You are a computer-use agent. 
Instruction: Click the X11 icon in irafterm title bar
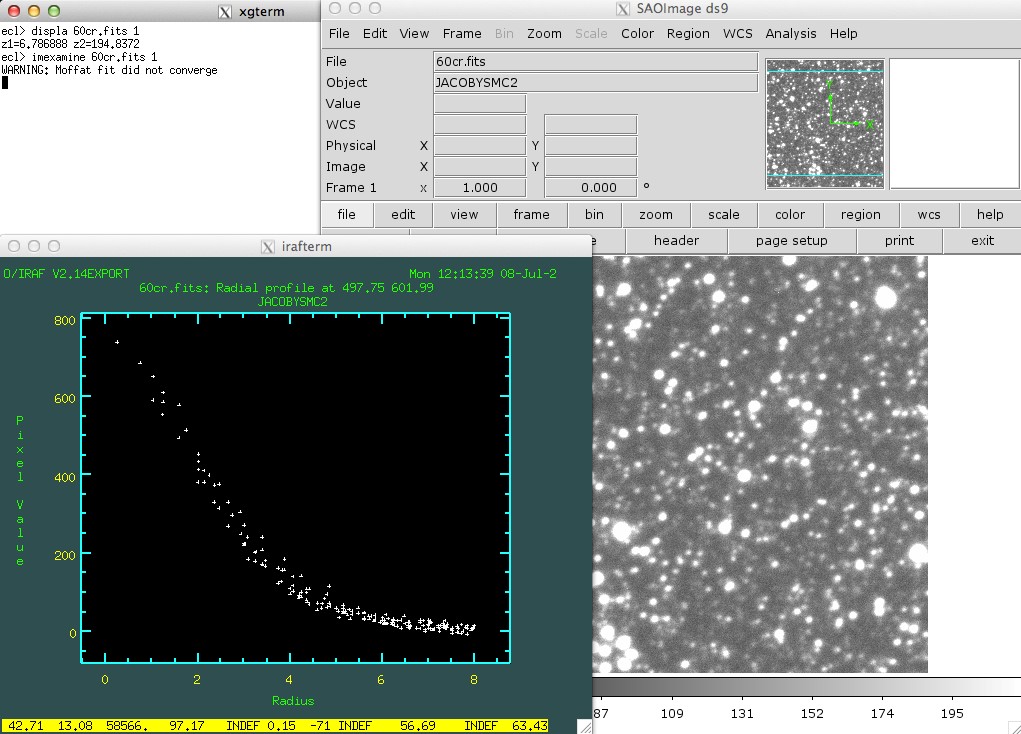click(x=268, y=246)
